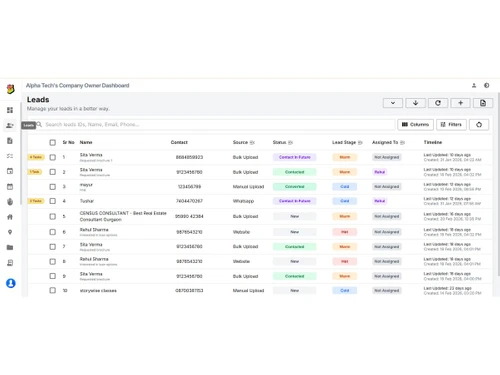Check the box for row 7 Sita Verma
The image size is (500, 375).
click(53, 247)
